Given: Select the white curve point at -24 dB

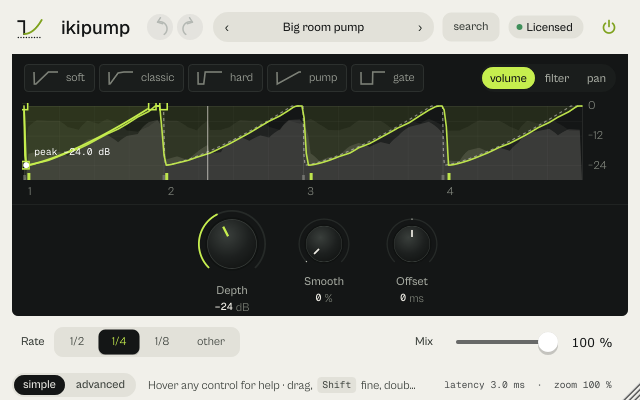Looking at the screenshot, I should [26, 165].
